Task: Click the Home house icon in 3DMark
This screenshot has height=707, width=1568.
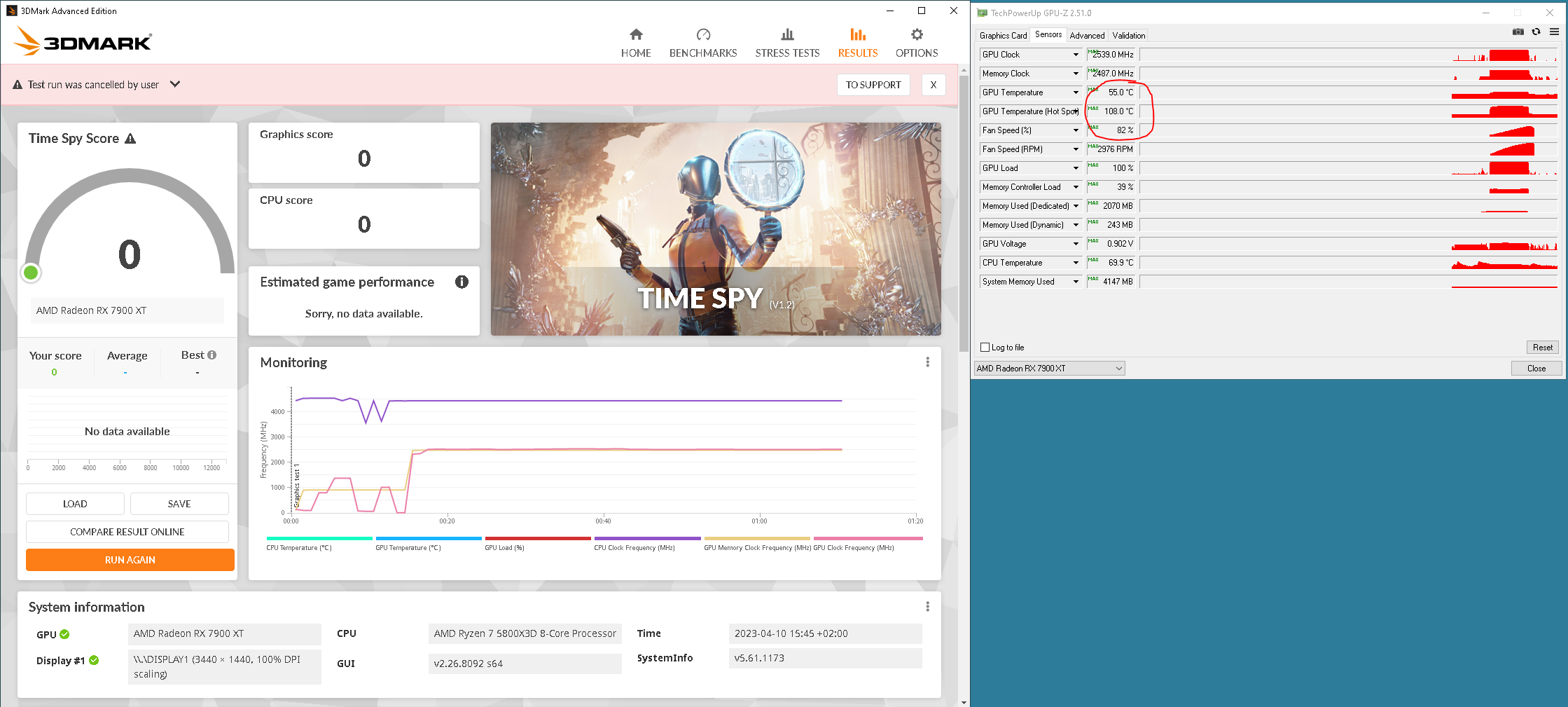Action: pos(636,34)
